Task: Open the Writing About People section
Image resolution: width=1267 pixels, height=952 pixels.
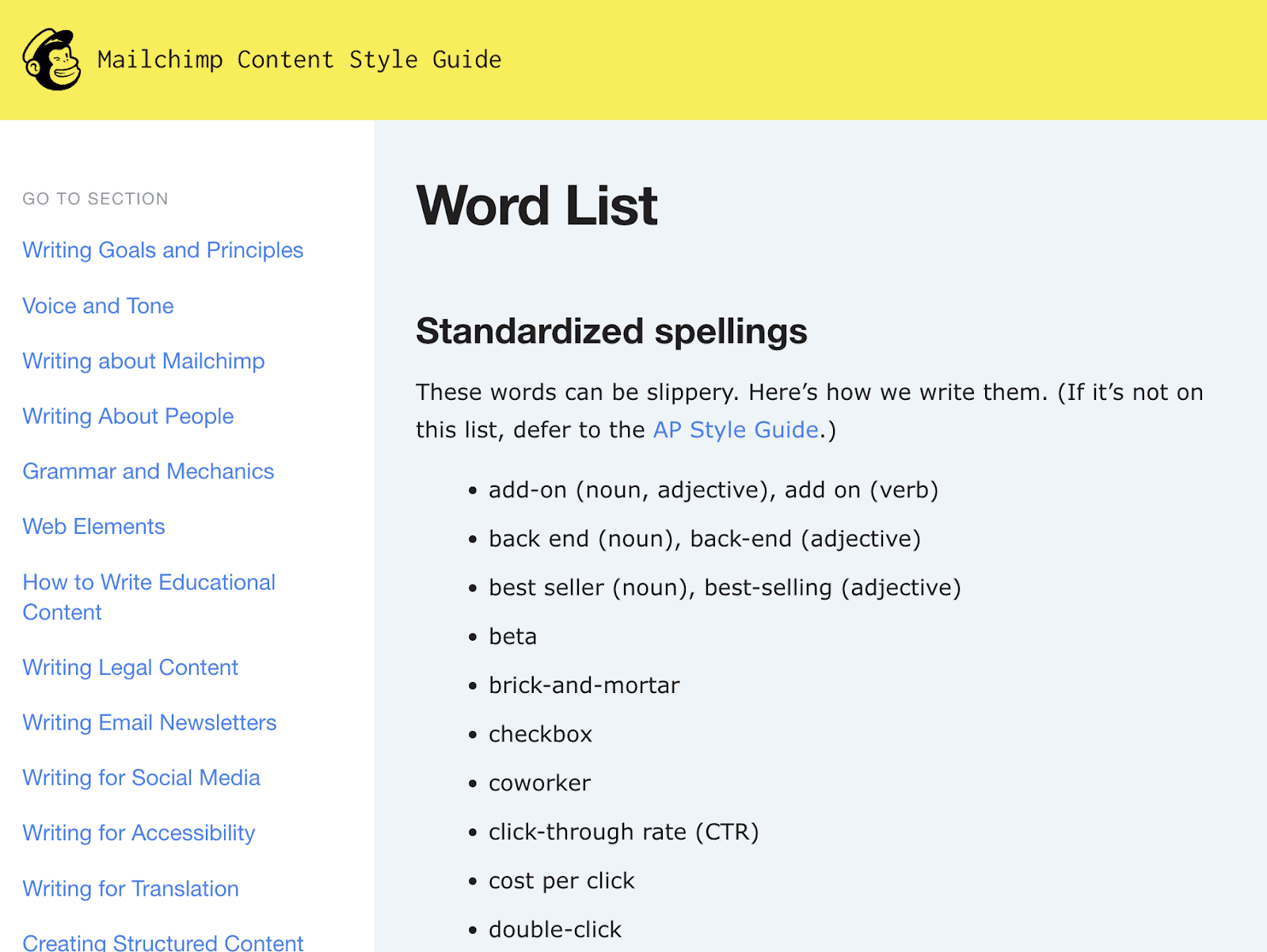Action: 128,417
